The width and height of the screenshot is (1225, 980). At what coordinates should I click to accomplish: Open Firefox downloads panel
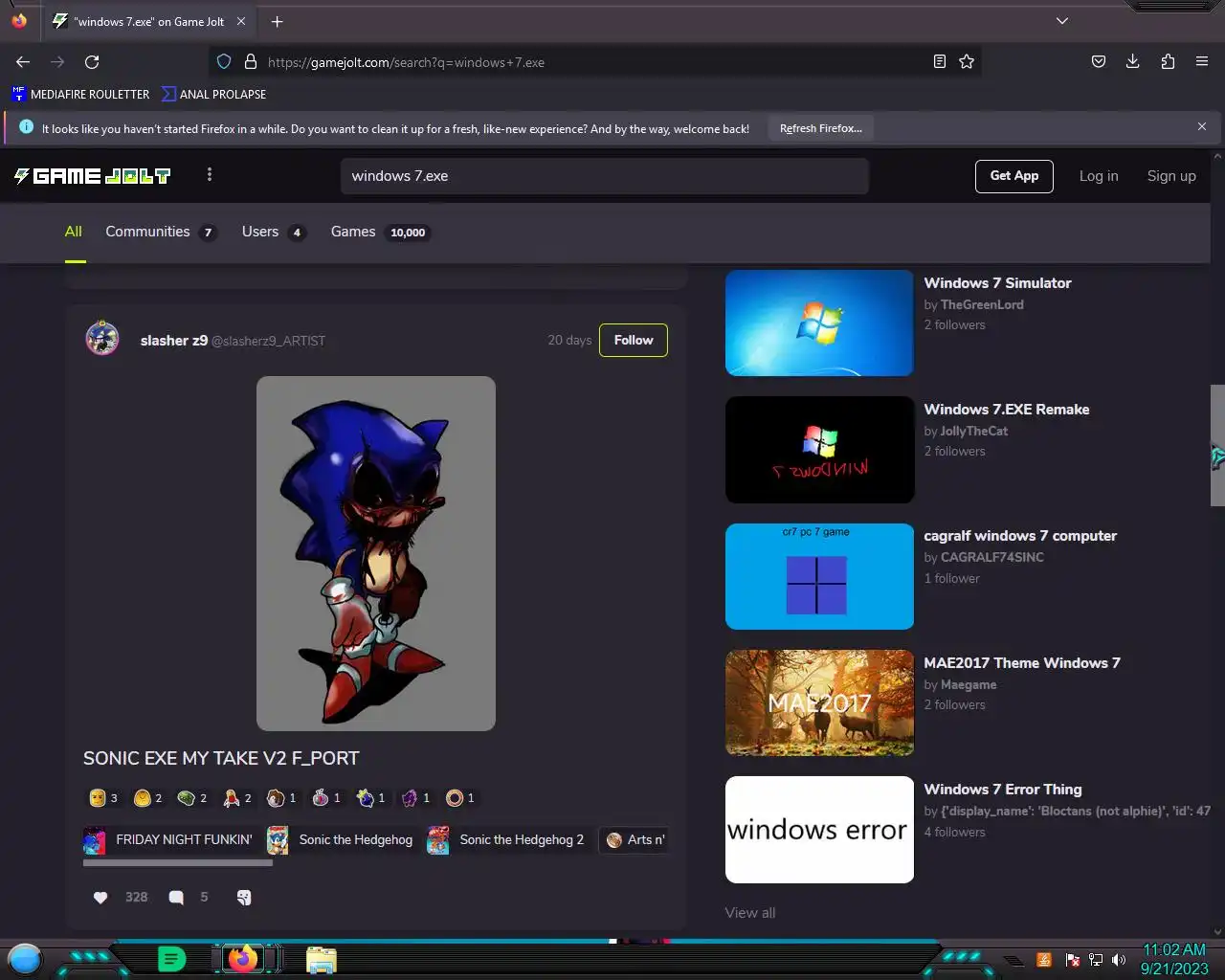tap(1133, 62)
